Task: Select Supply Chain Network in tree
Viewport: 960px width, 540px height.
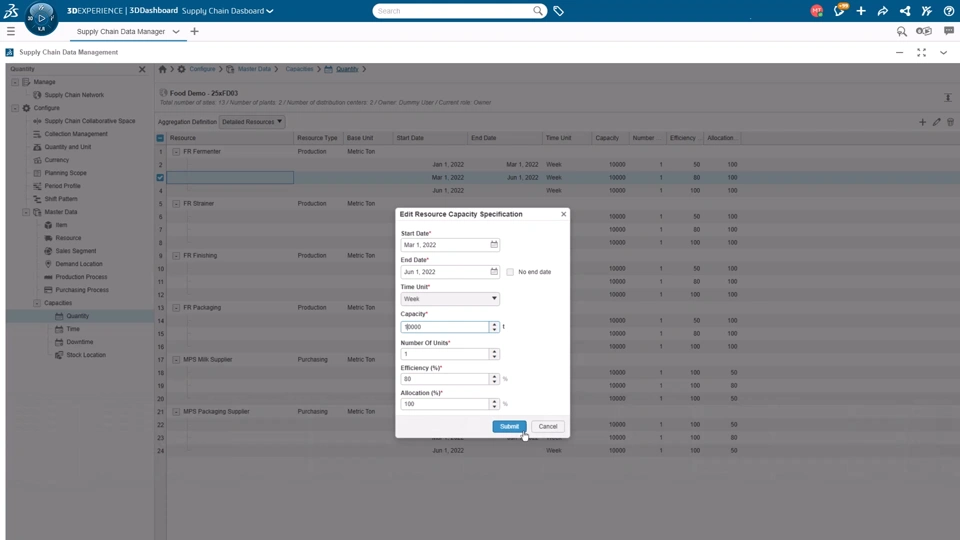Action: [x=74, y=95]
